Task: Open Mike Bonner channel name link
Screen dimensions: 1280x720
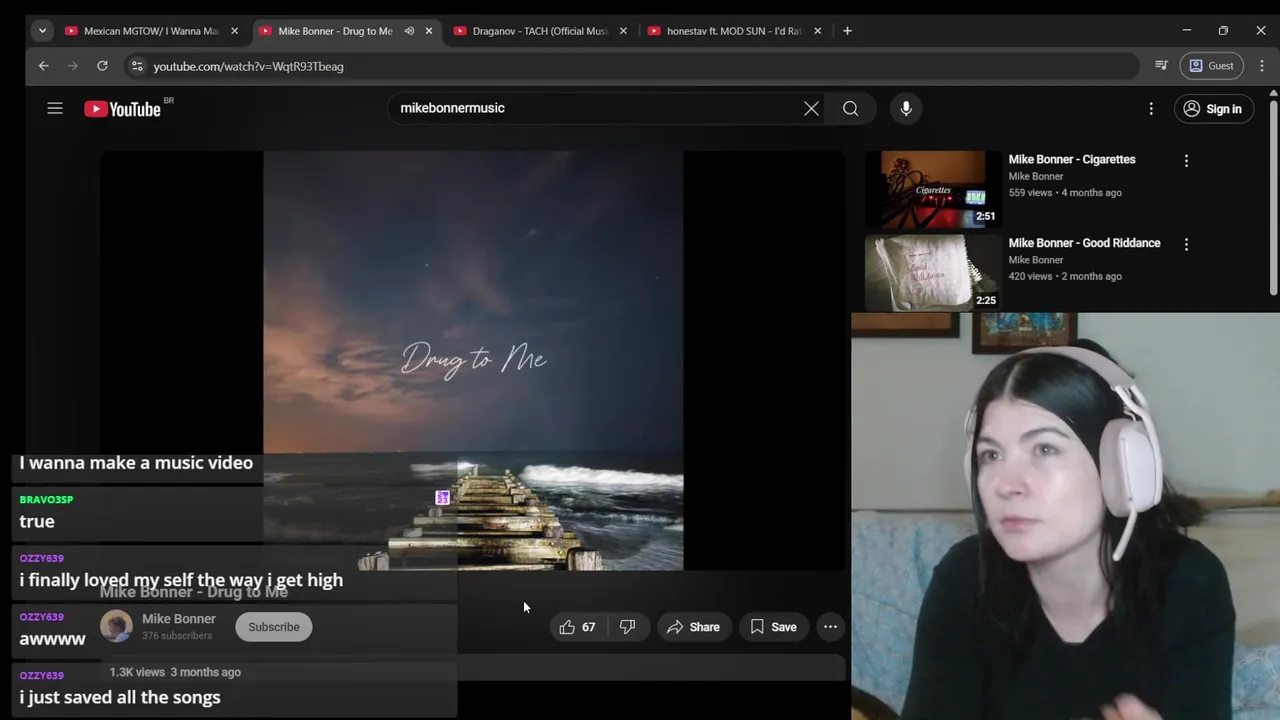Action: pos(179,619)
